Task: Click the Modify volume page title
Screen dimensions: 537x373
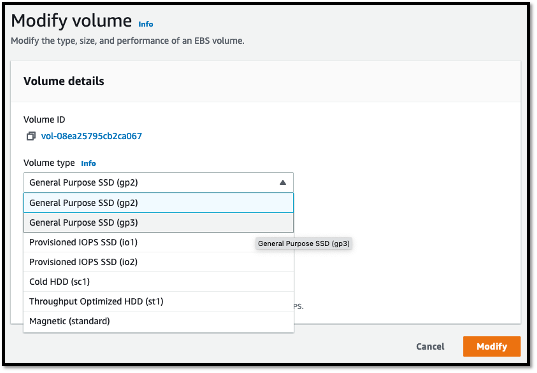Action: point(71,21)
